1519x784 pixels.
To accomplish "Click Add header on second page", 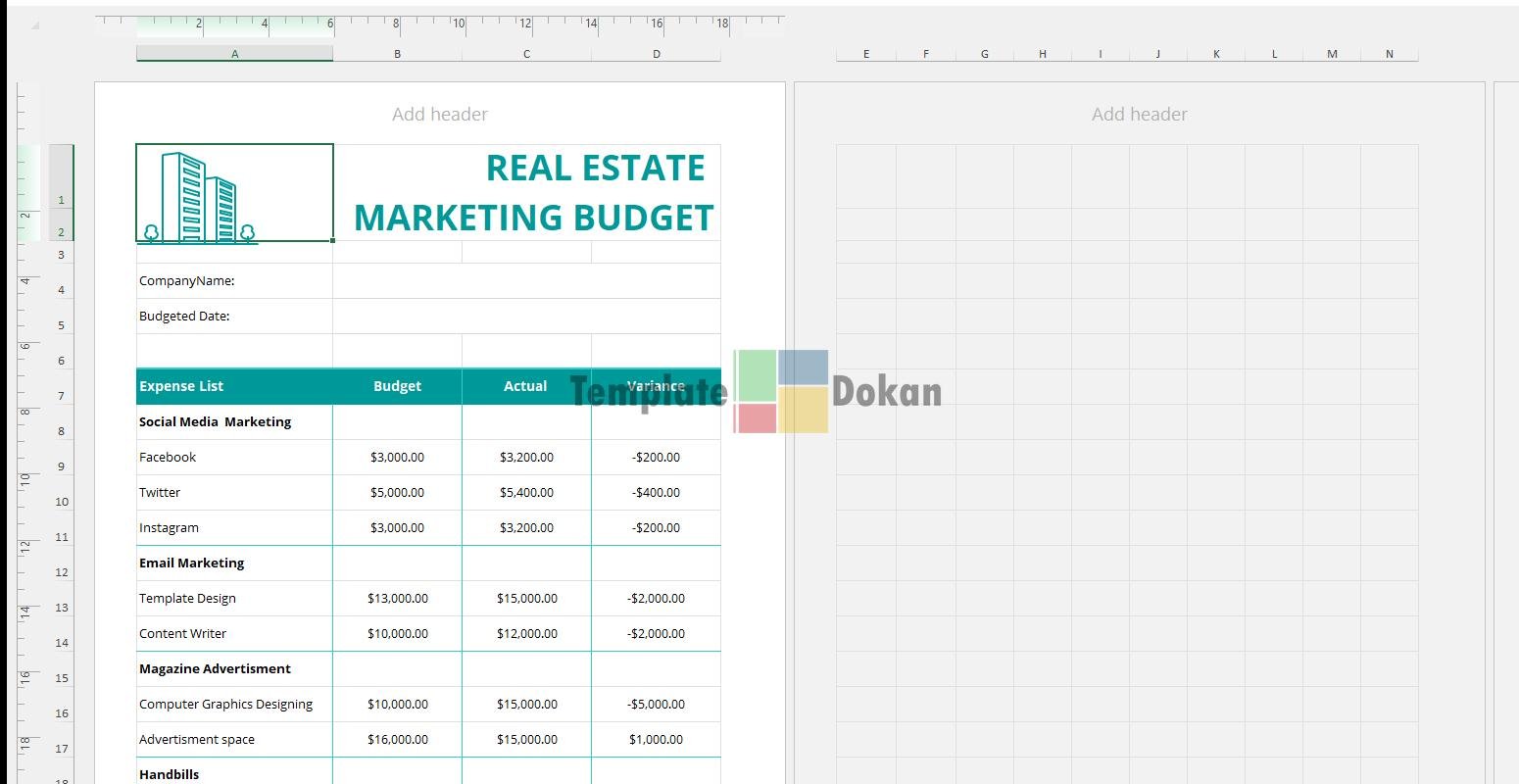I will point(1139,115).
